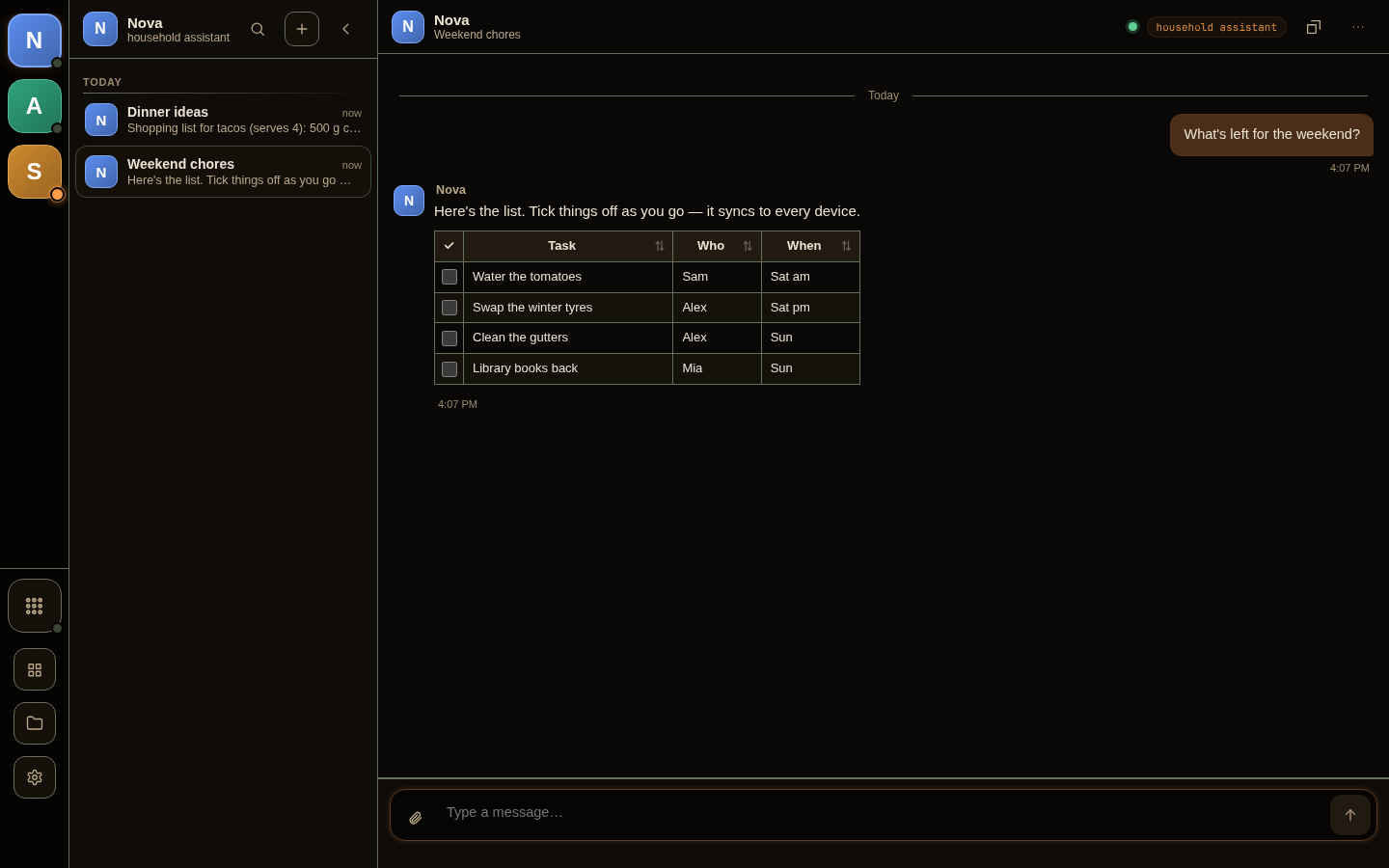1389x868 pixels.
Task: Click the green online status dot
Action: pyautogui.click(x=1132, y=27)
